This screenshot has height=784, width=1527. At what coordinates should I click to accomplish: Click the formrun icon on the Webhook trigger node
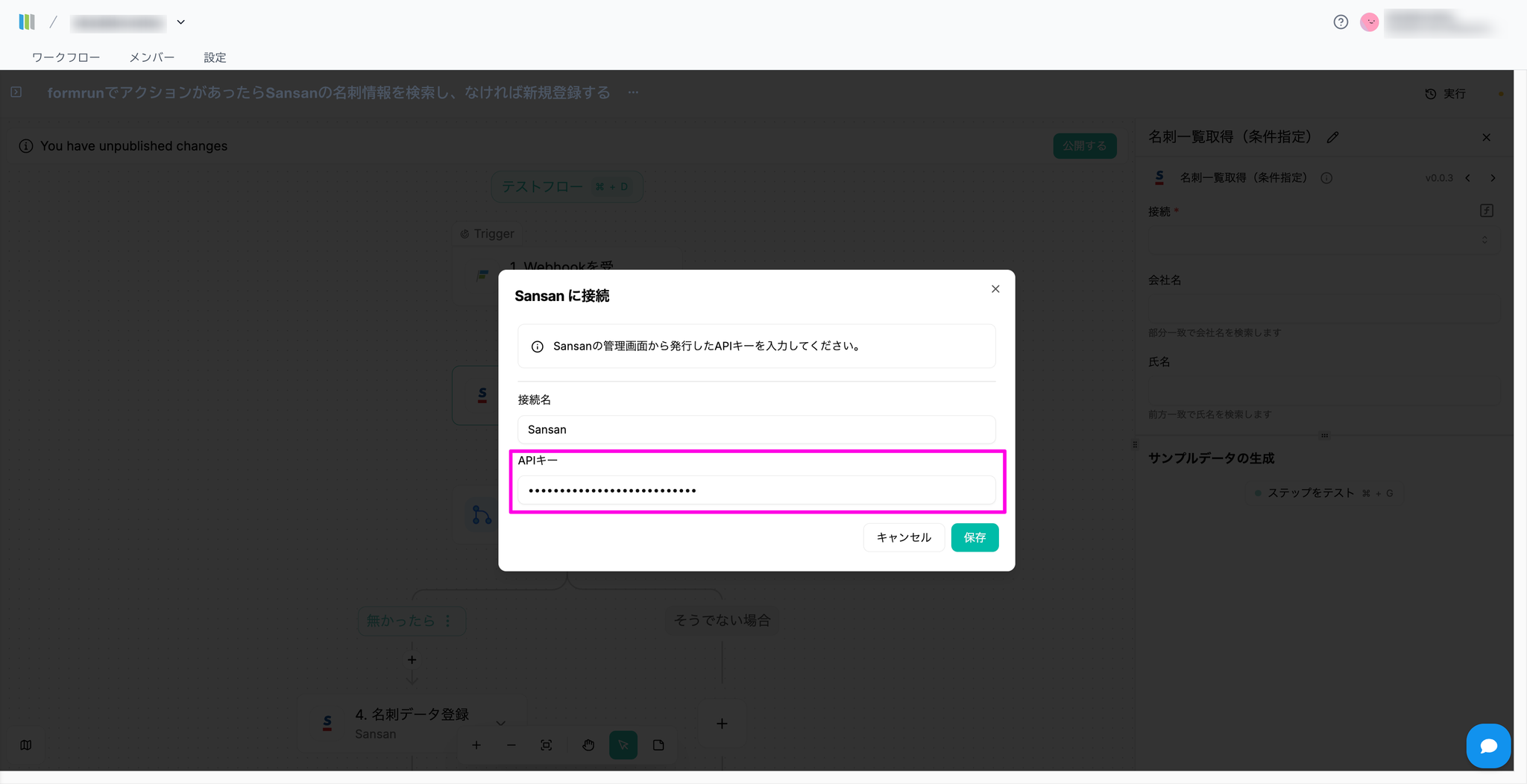point(482,275)
